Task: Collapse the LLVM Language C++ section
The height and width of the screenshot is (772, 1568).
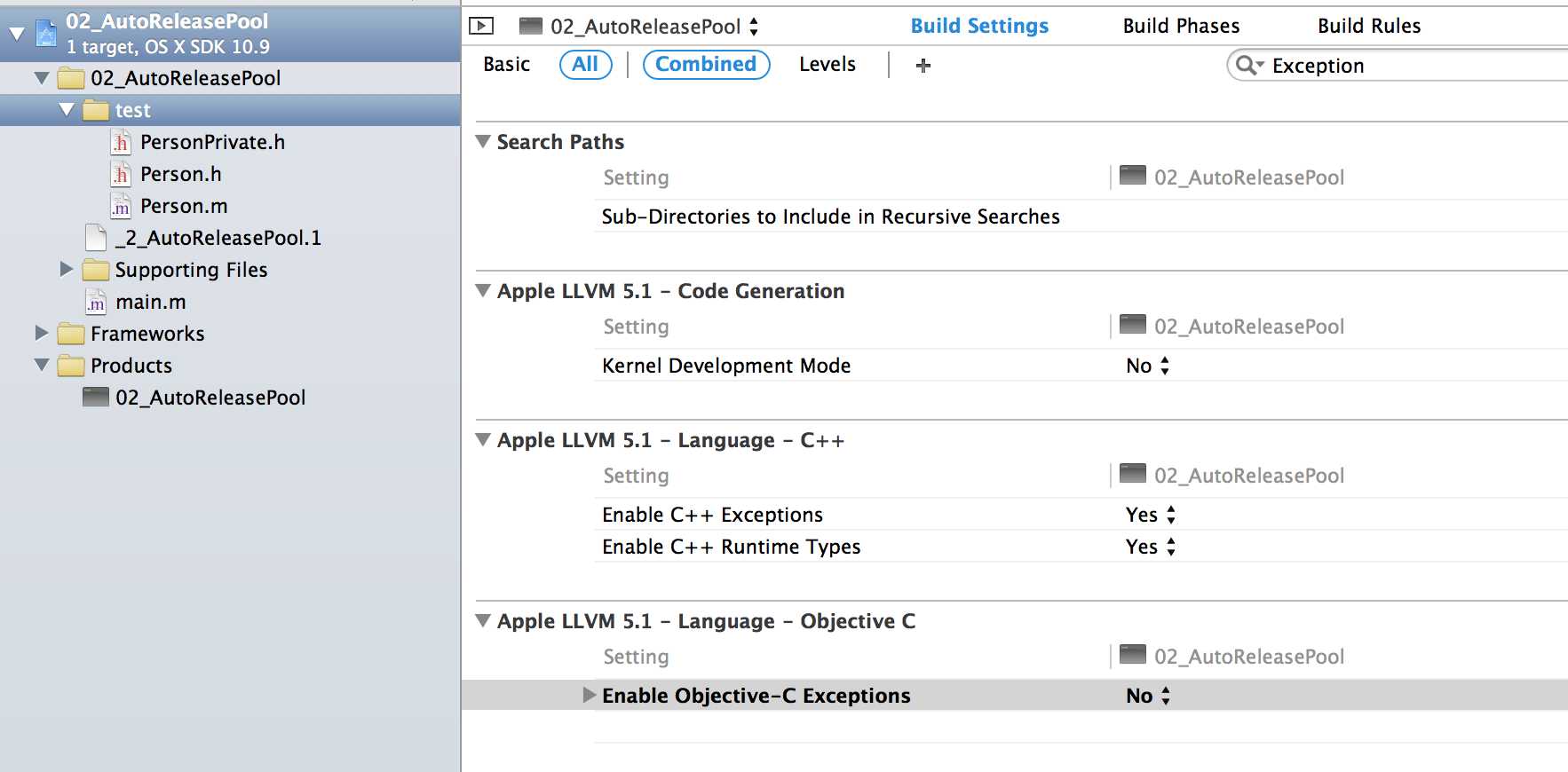Action: (x=483, y=439)
